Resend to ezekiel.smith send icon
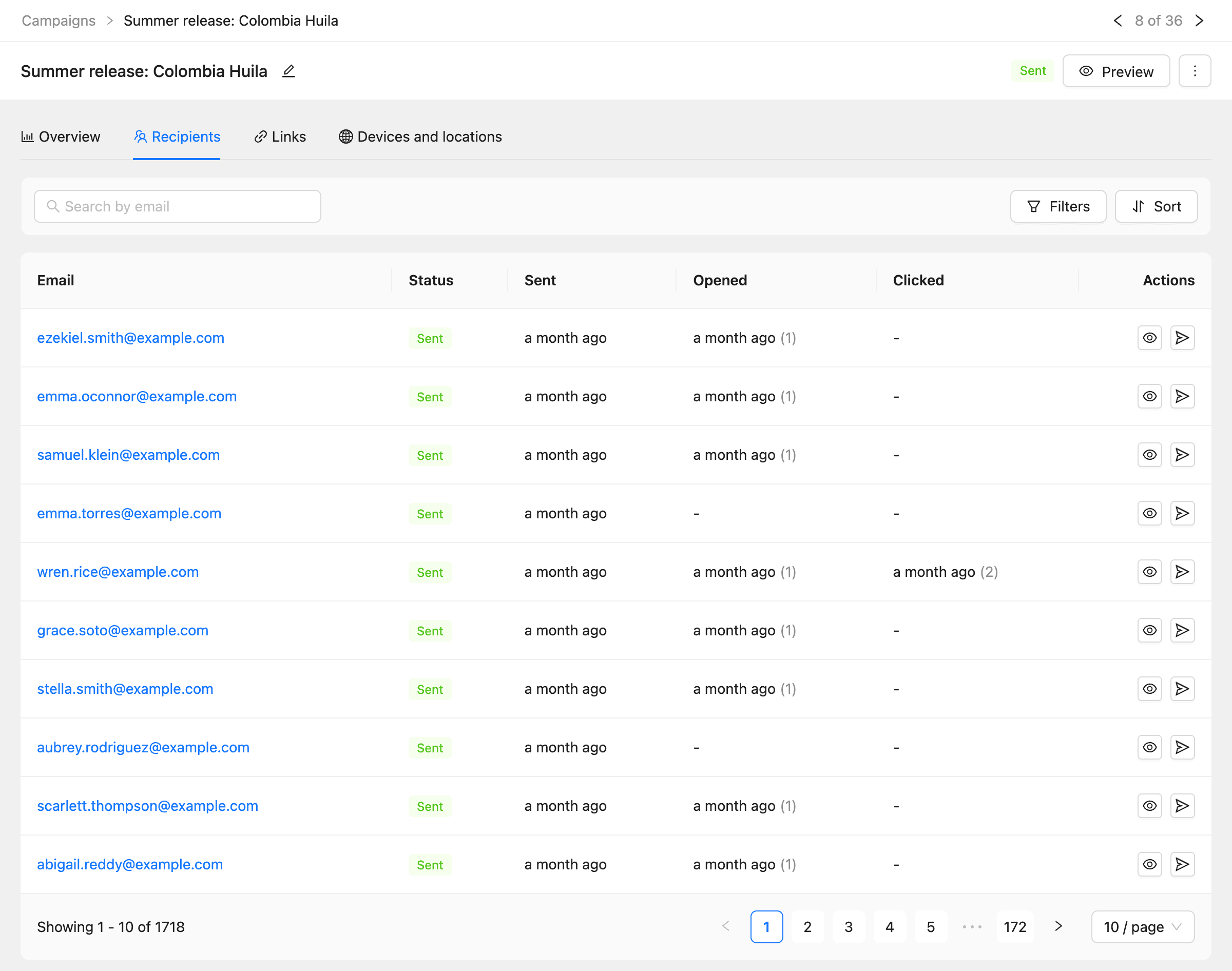Viewport: 1232px width, 971px height. 1182,338
